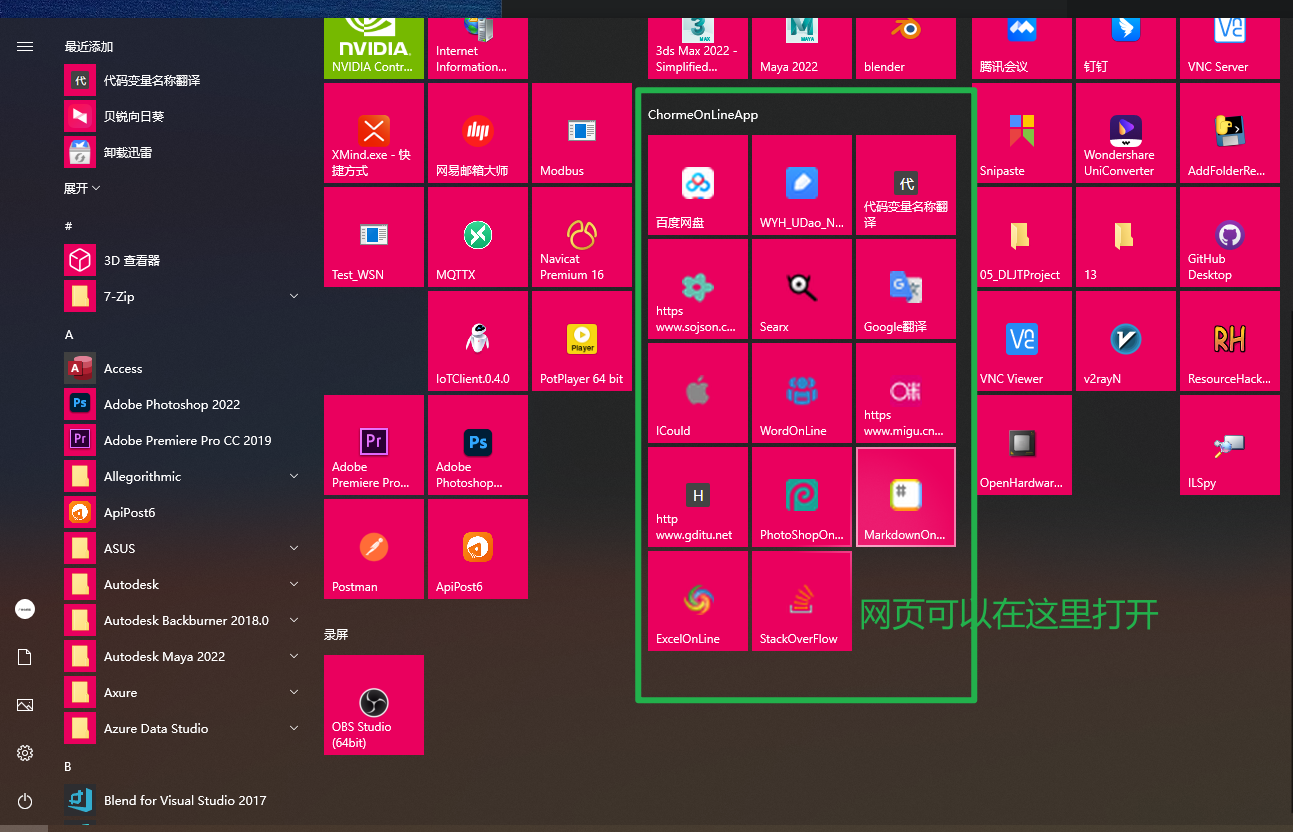Open the Google翻译 tile
This screenshot has height=832, width=1293.
click(906, 289)
